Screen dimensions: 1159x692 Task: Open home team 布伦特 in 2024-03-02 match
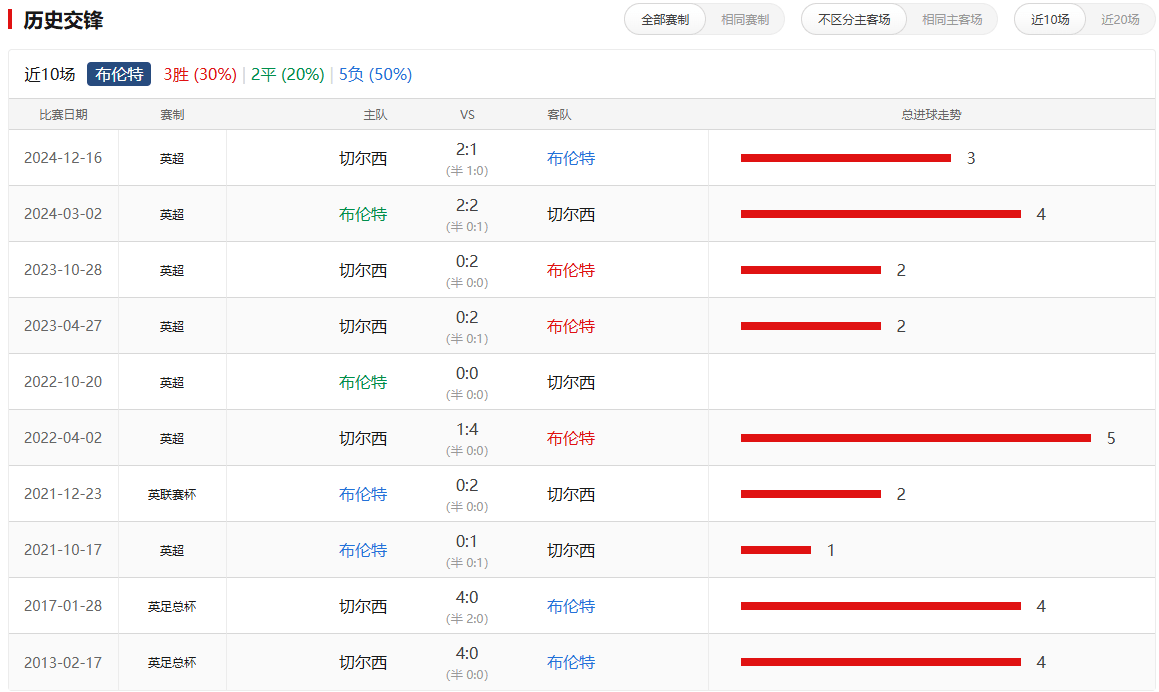pos(363,214)
